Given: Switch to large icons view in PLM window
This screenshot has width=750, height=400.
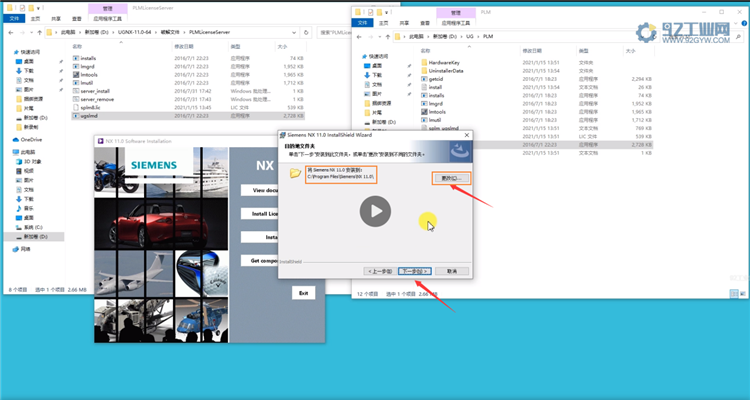Looking at the screenshot, I should coord(743,294).
